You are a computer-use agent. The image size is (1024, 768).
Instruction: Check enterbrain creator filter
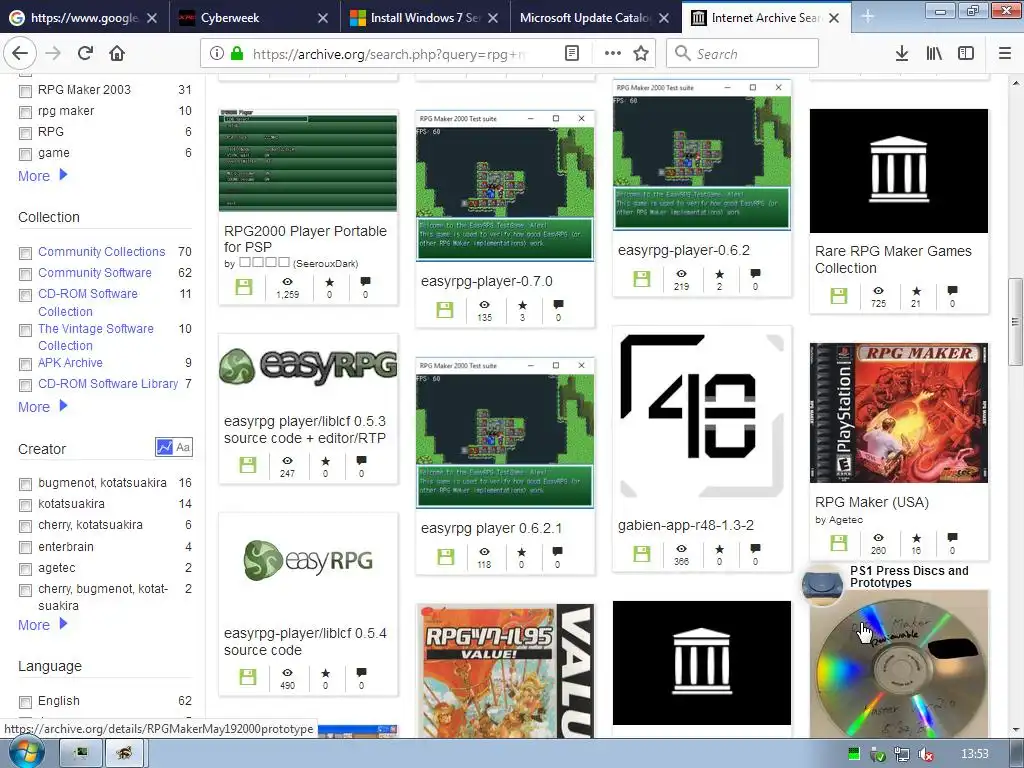(25, 547)
